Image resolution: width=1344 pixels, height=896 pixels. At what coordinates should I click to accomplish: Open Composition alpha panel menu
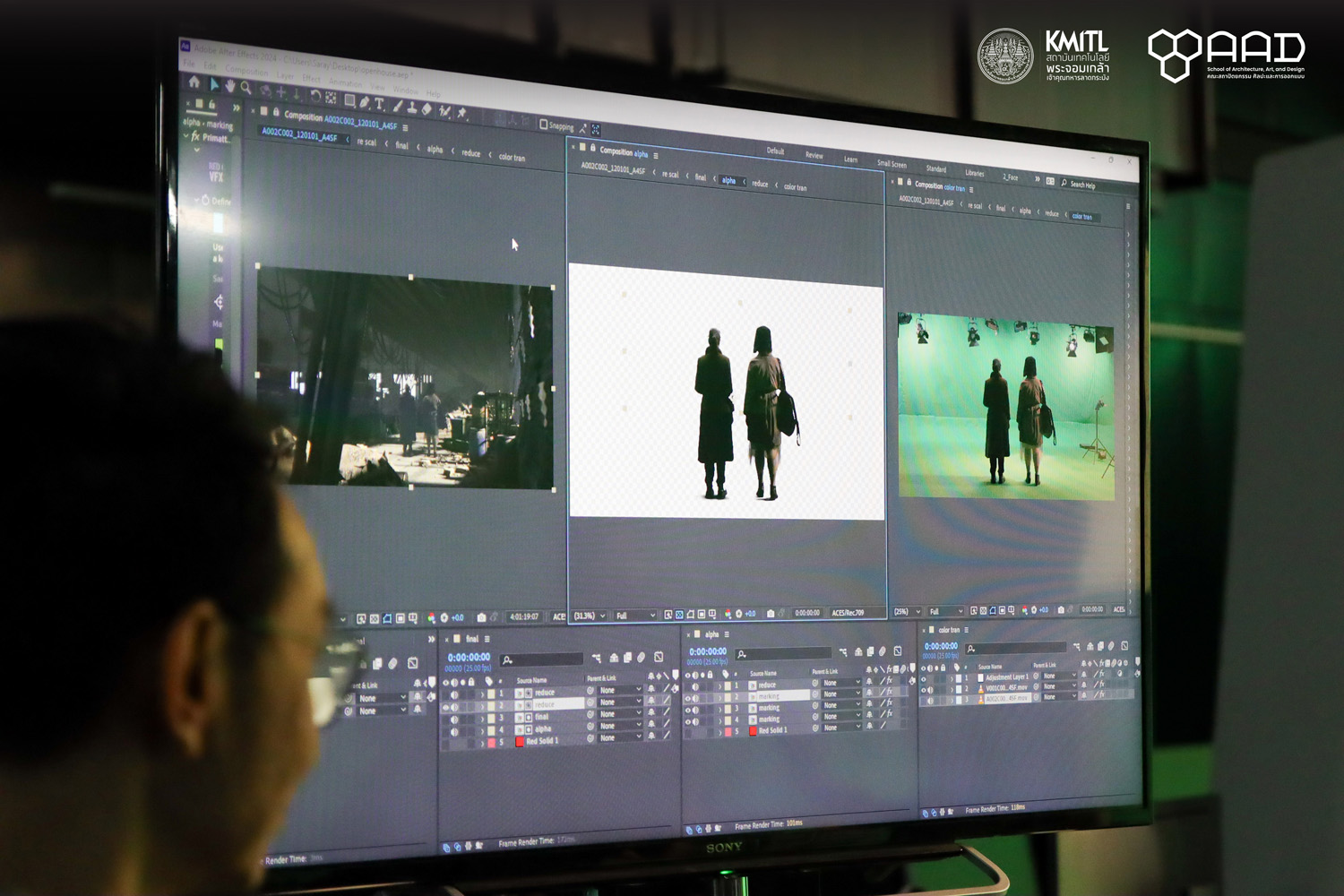tap(656, 156)
